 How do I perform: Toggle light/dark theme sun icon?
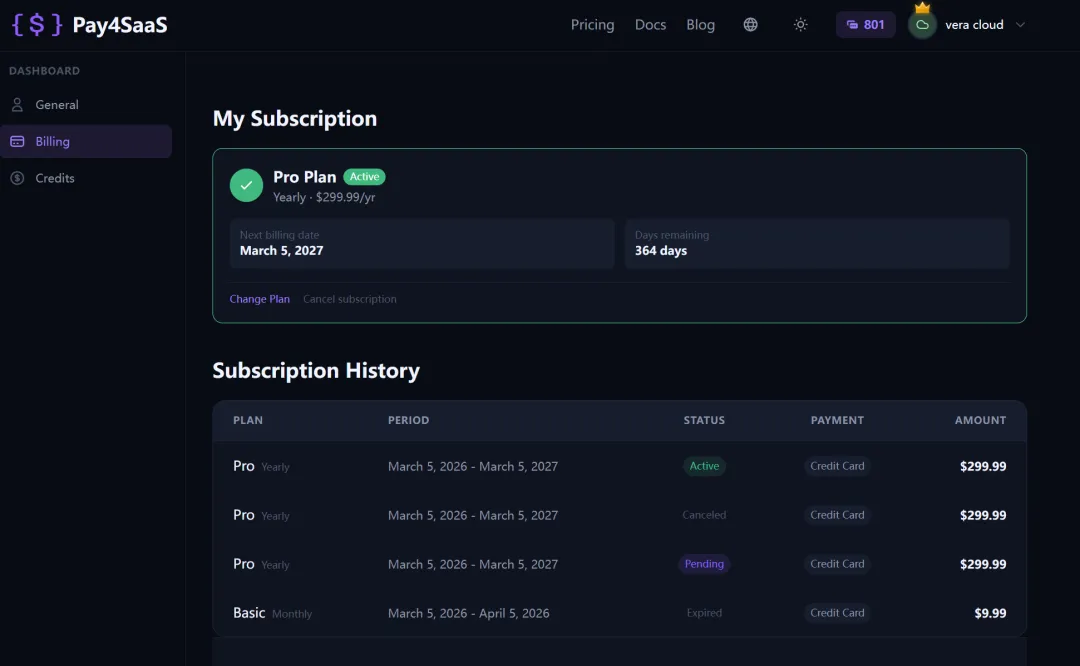[x=800, y=25]
